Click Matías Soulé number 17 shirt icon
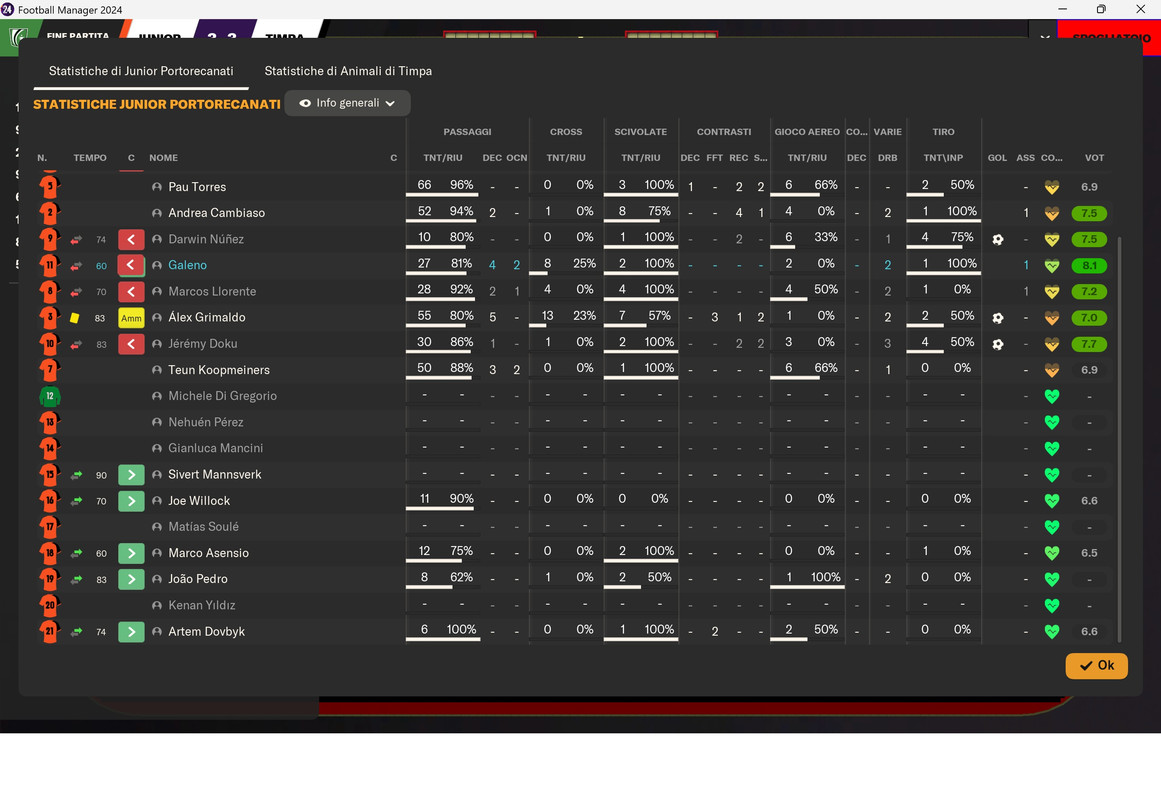 point(50,527)
